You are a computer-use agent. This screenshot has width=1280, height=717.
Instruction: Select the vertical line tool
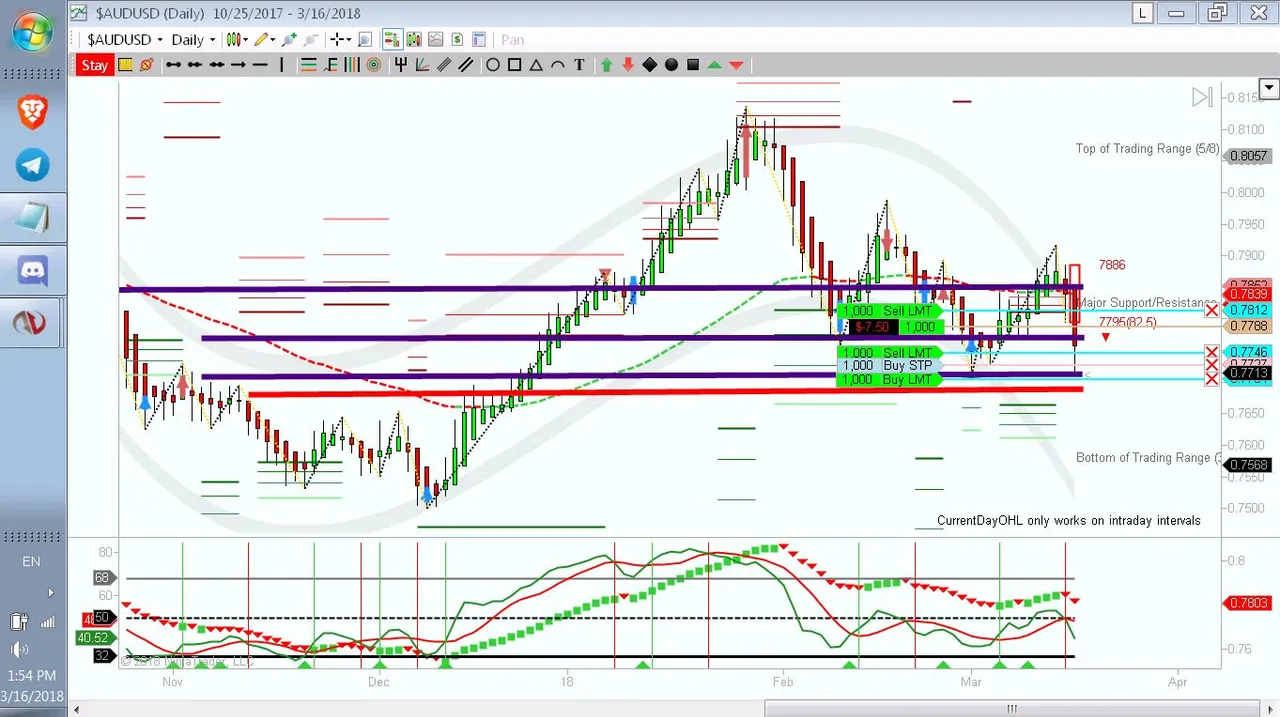pyautogui.click(x=282, y=65)
